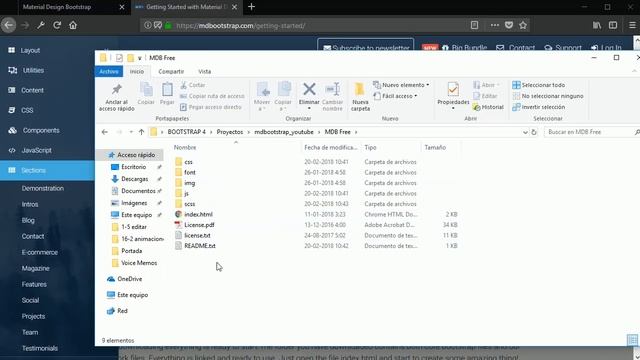Click the Firefox back arrow button

pos(9,25)
